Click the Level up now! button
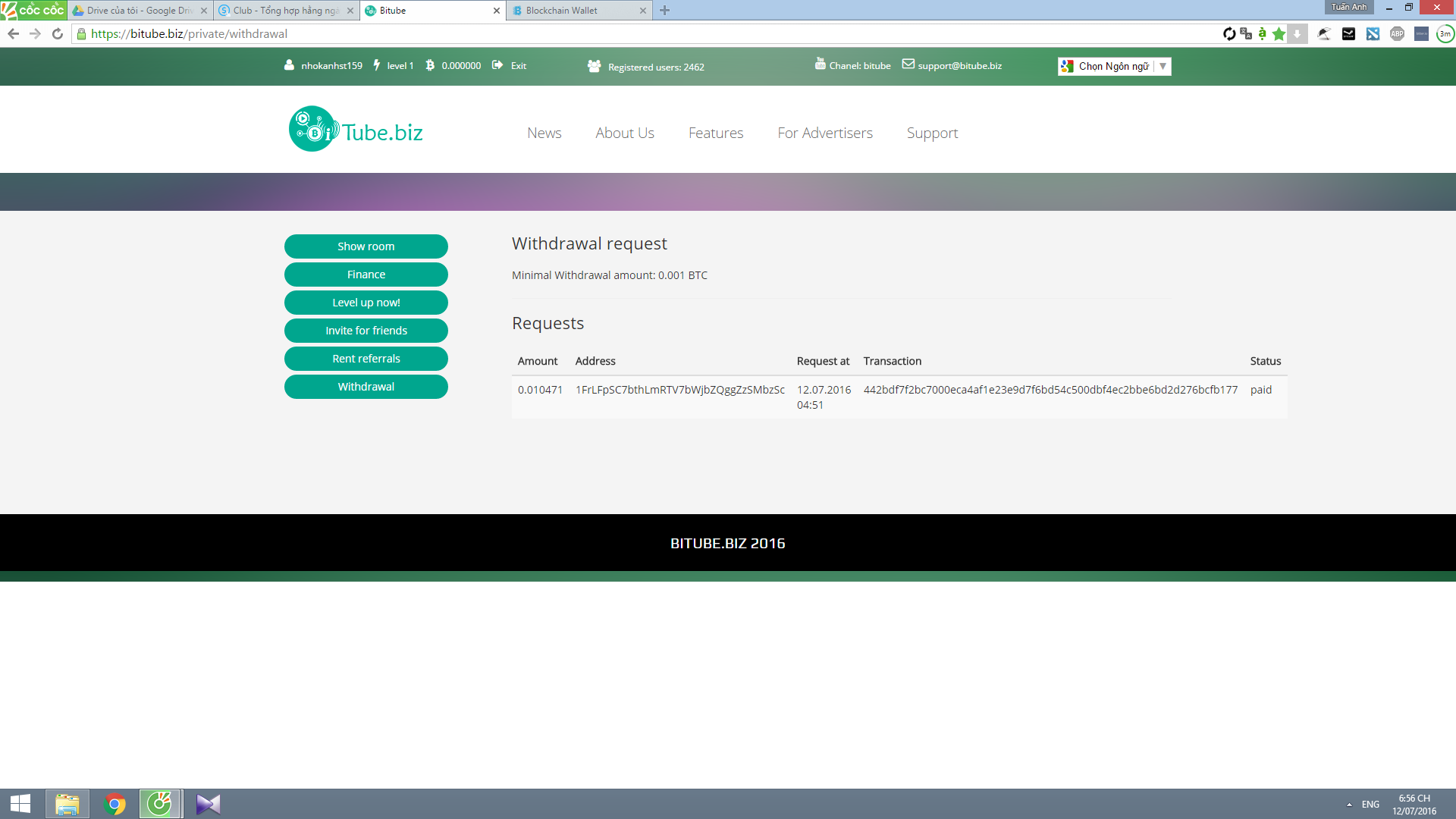 (366, 303)
